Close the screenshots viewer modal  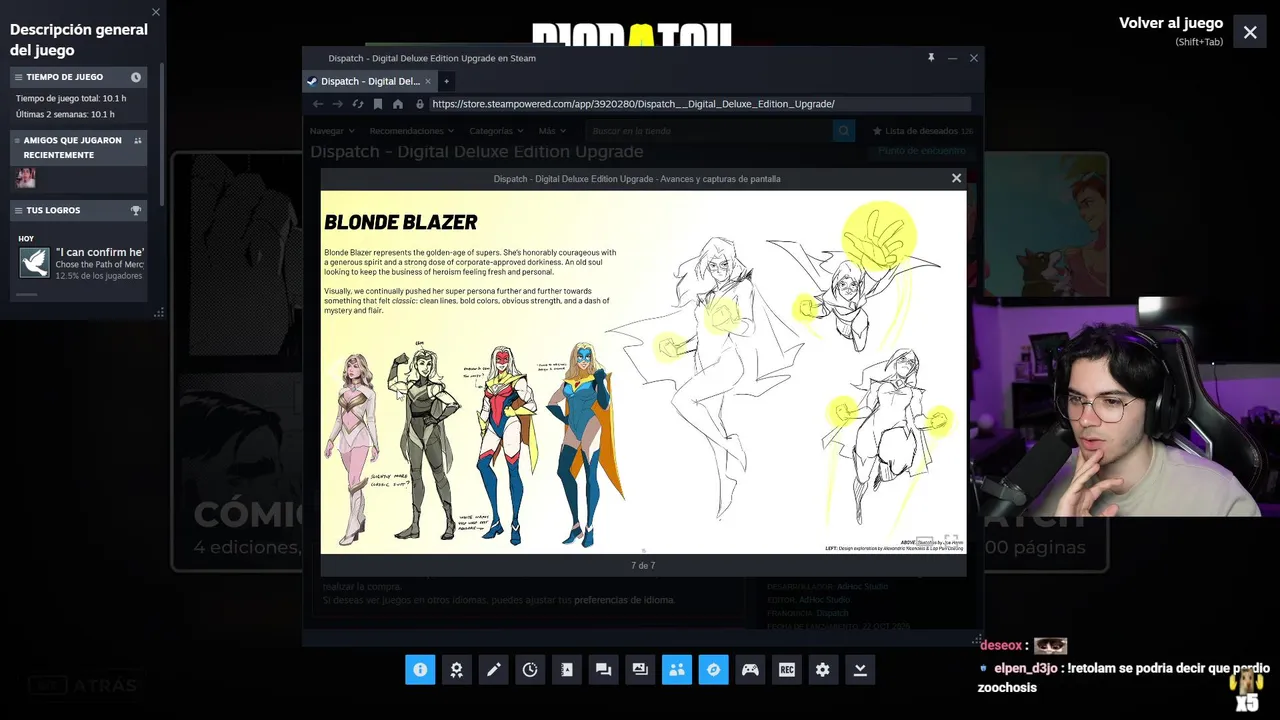(956, 178)
